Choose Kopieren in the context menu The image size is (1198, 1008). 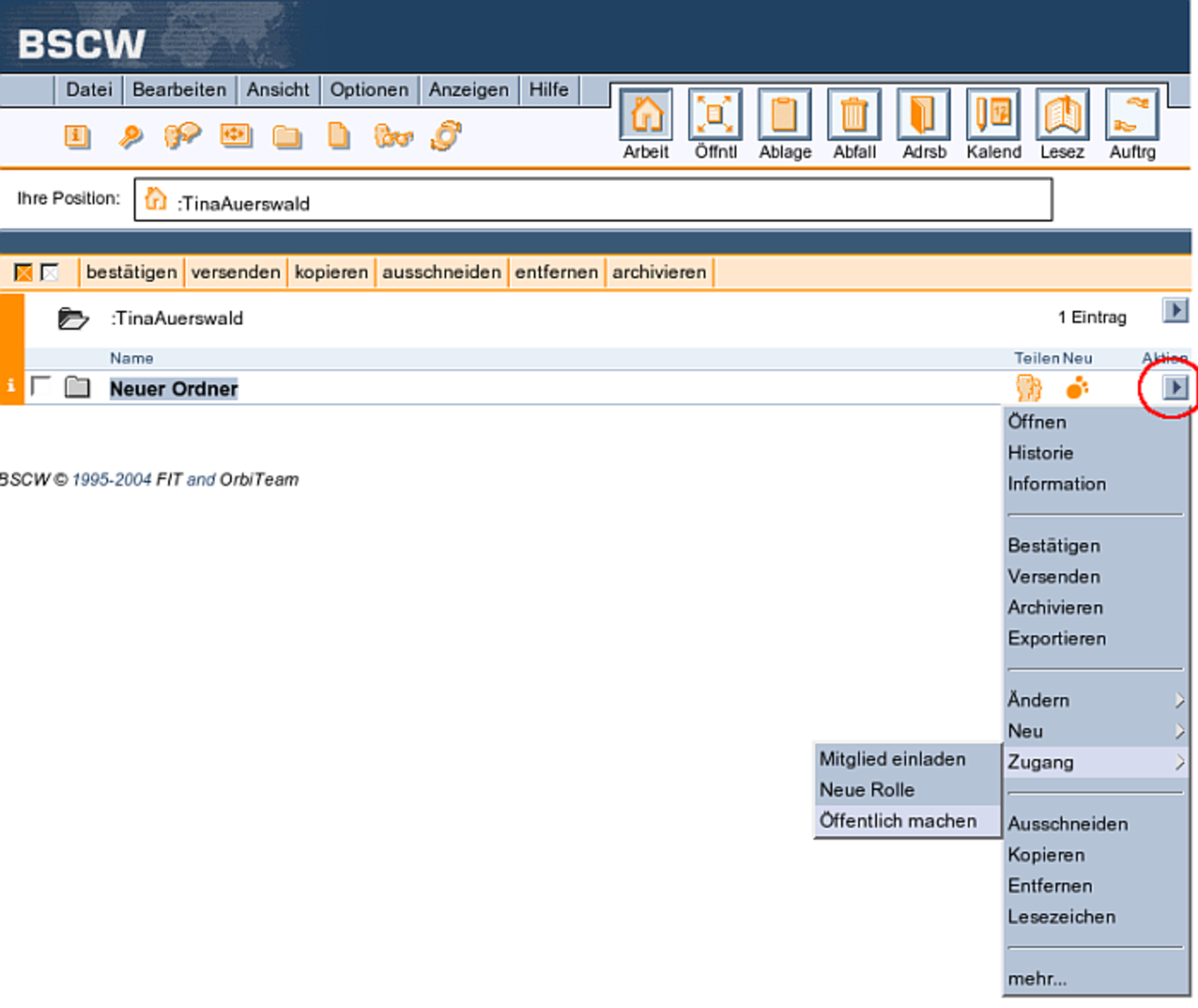(1096, 855)
